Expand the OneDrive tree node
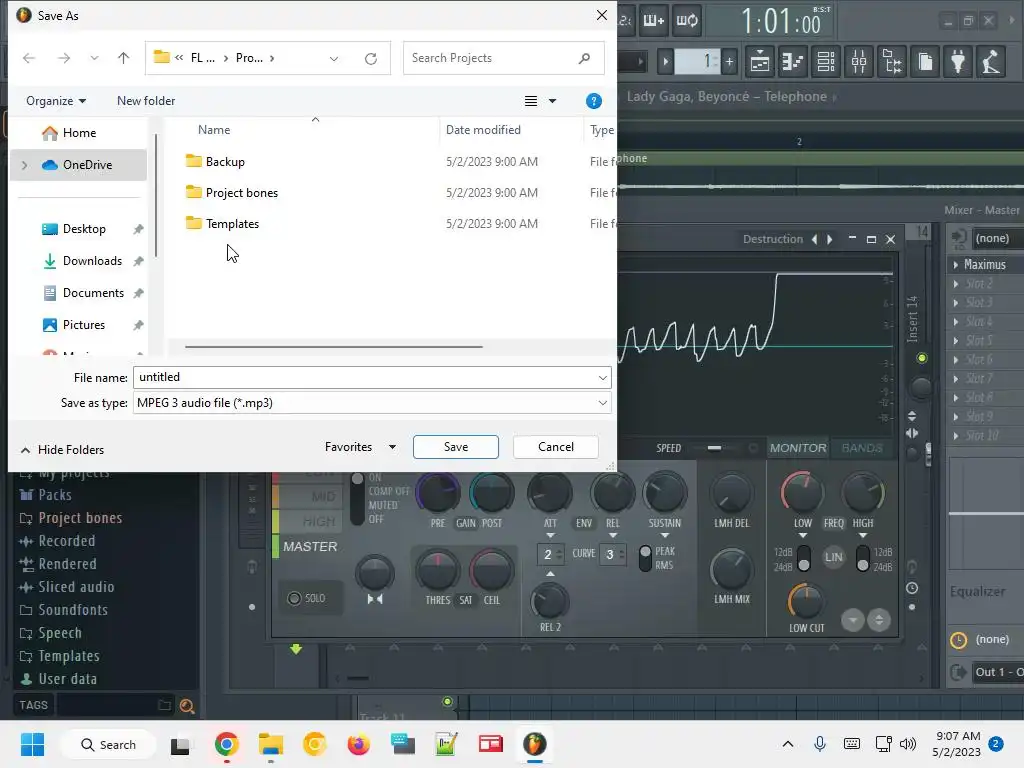 tap(25, 165)
